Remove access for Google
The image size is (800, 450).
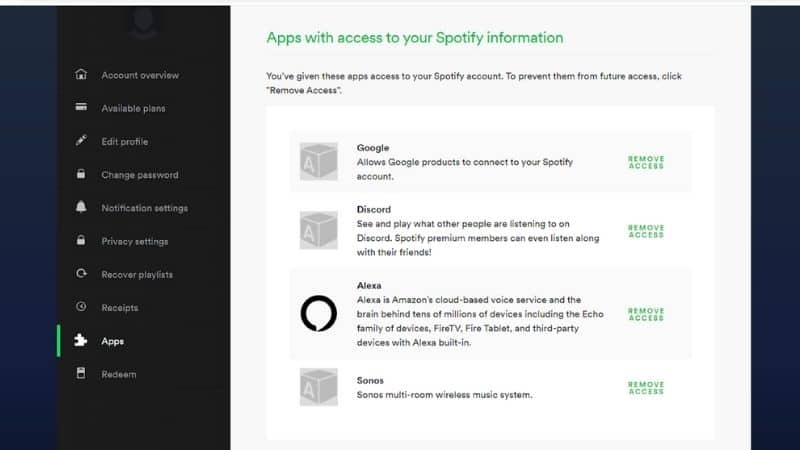click(x=646, y=162)
